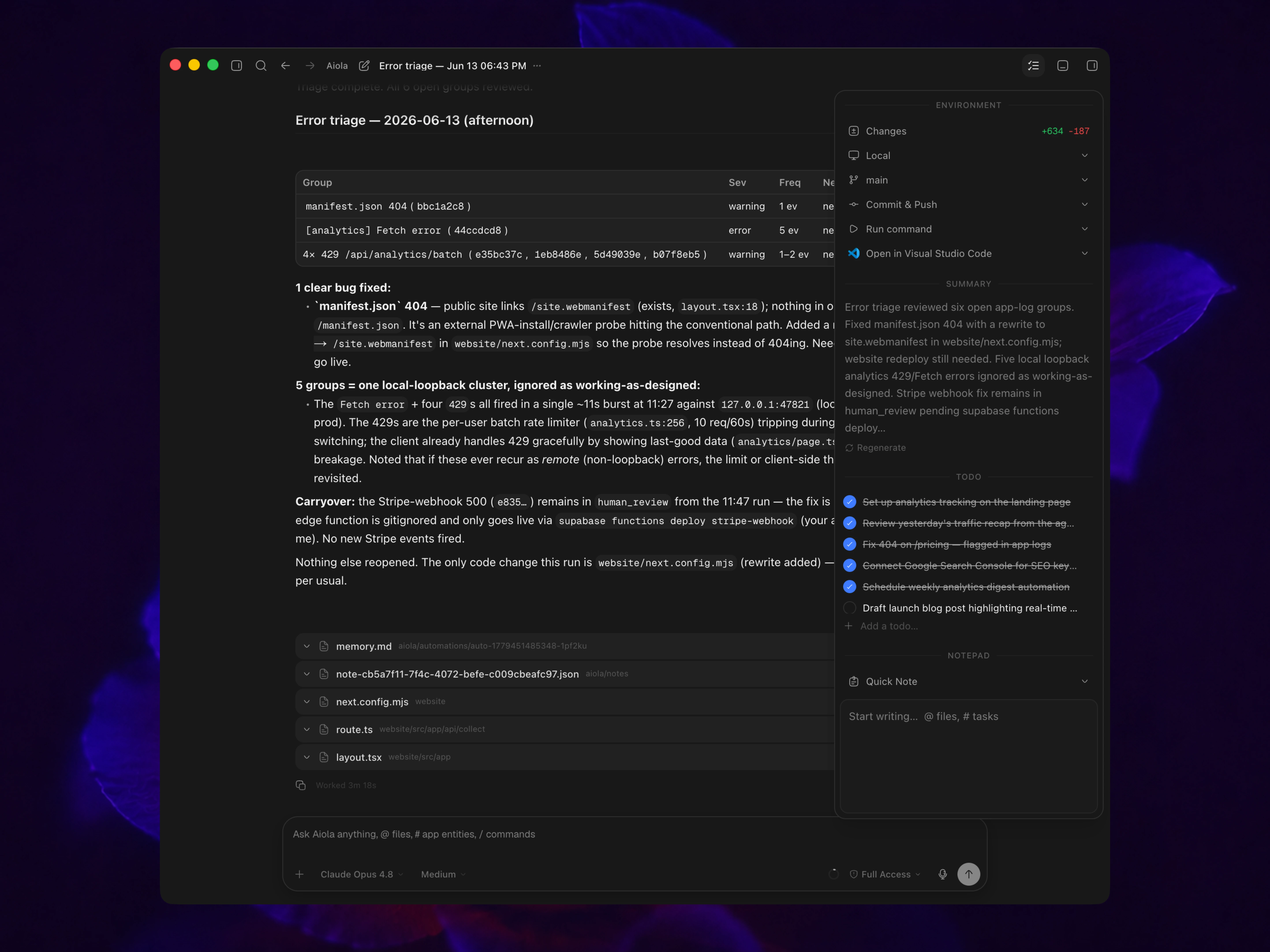Toggle the right sidebar layout icon
This screenshot has width=1270, height=952.
(x=1092, y=66)
